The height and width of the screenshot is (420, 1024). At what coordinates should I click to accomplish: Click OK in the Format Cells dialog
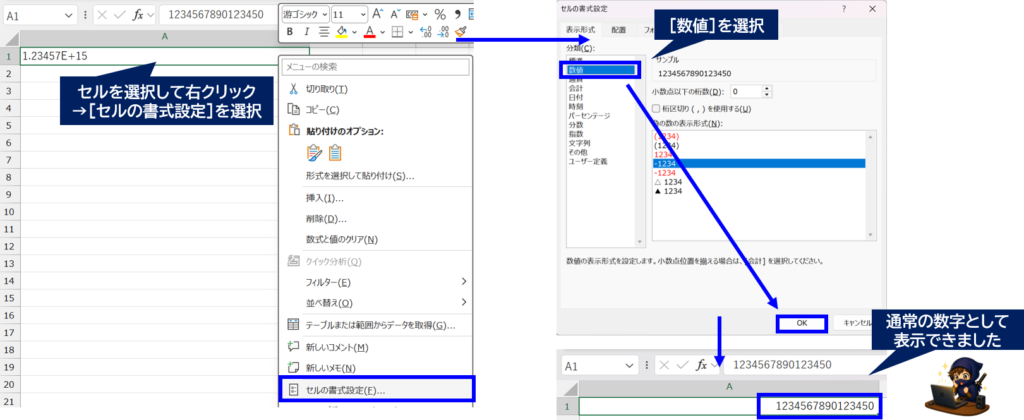coord(801,323)
